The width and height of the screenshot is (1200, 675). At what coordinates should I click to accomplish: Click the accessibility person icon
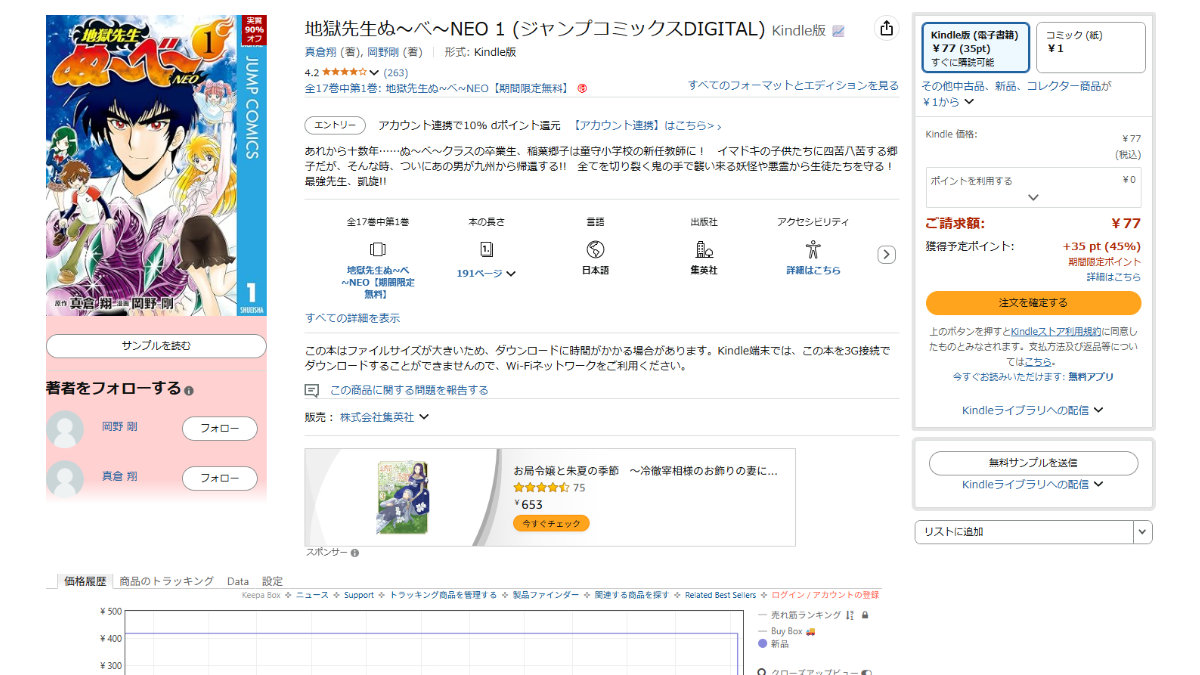click(813, 249)
